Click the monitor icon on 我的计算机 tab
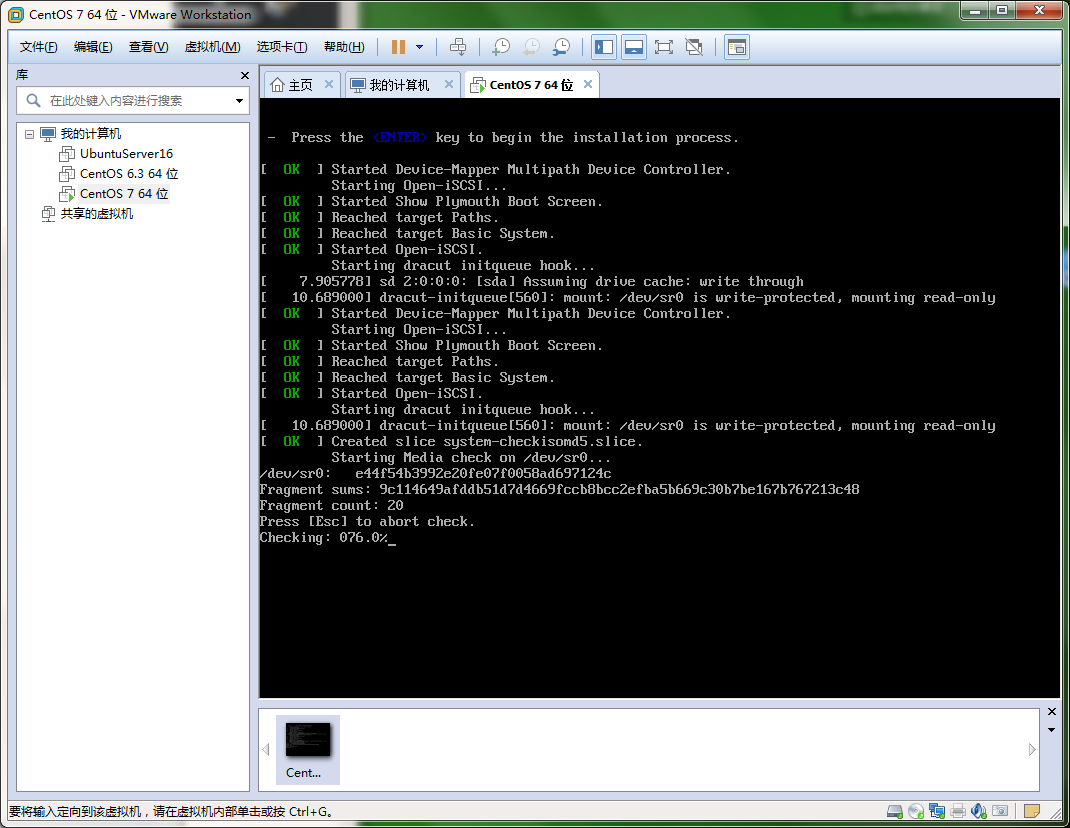This screenshot has width=1070, height=828. tap(358, 85)
